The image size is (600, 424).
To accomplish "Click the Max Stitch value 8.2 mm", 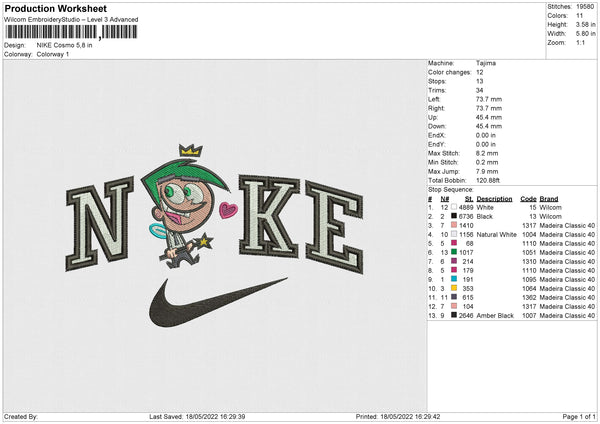I will tap(487, 153).
